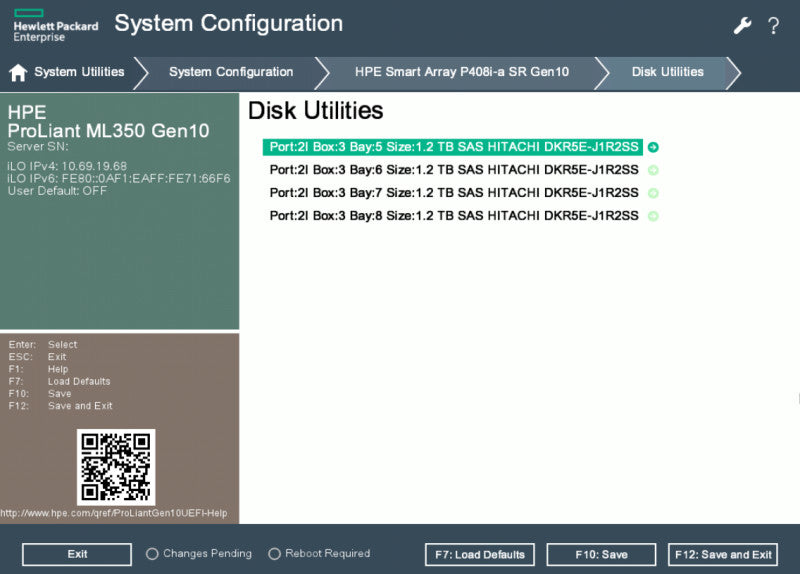Click the Hewlett Packard Enterprise logo
Screen dimensions: 800x574
(56, 26)
